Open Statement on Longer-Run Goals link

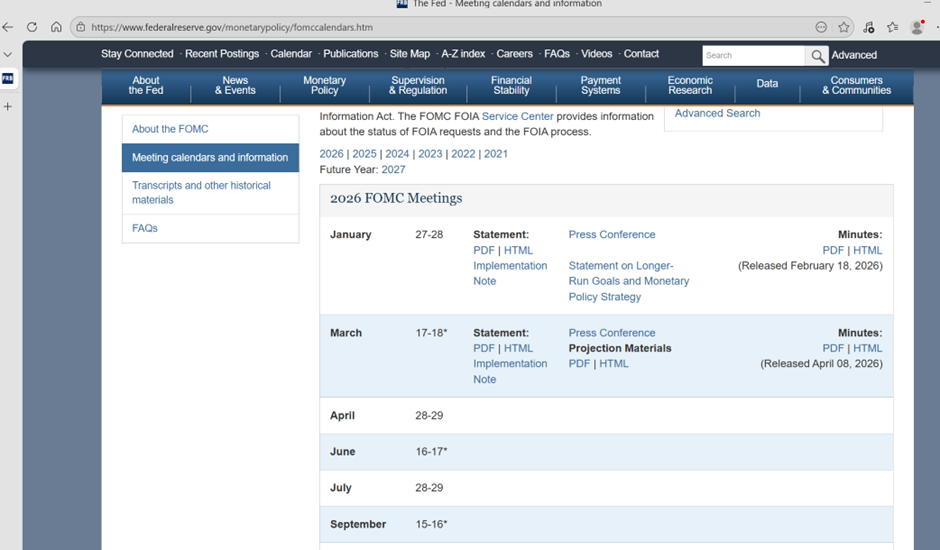(x=629, y=281)
